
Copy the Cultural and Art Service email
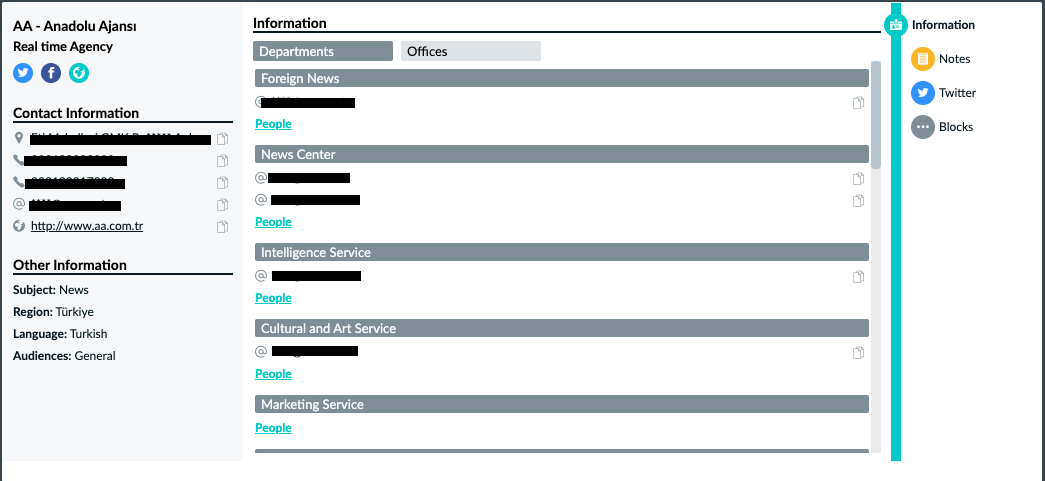tap(858, 352)
